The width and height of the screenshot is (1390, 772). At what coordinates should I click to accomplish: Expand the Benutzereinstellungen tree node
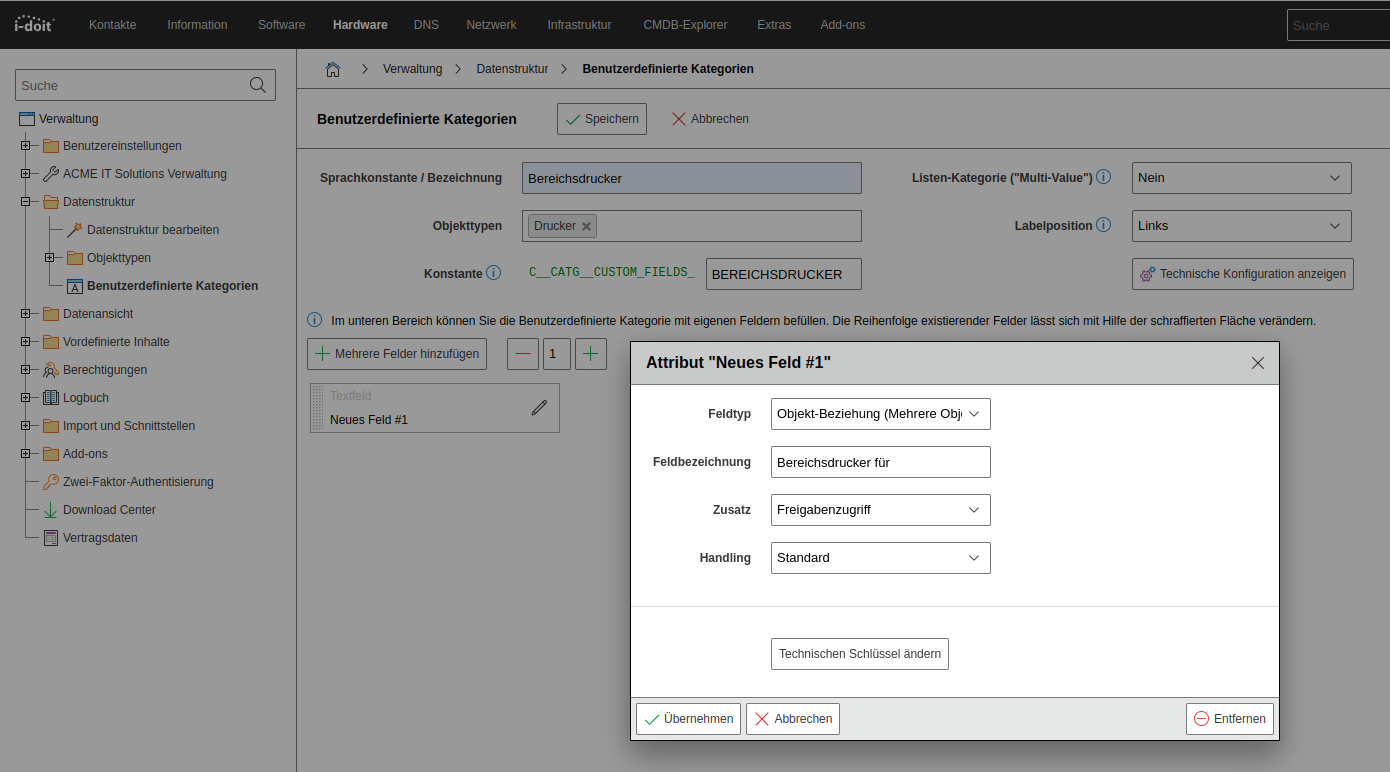coord(26,146)
